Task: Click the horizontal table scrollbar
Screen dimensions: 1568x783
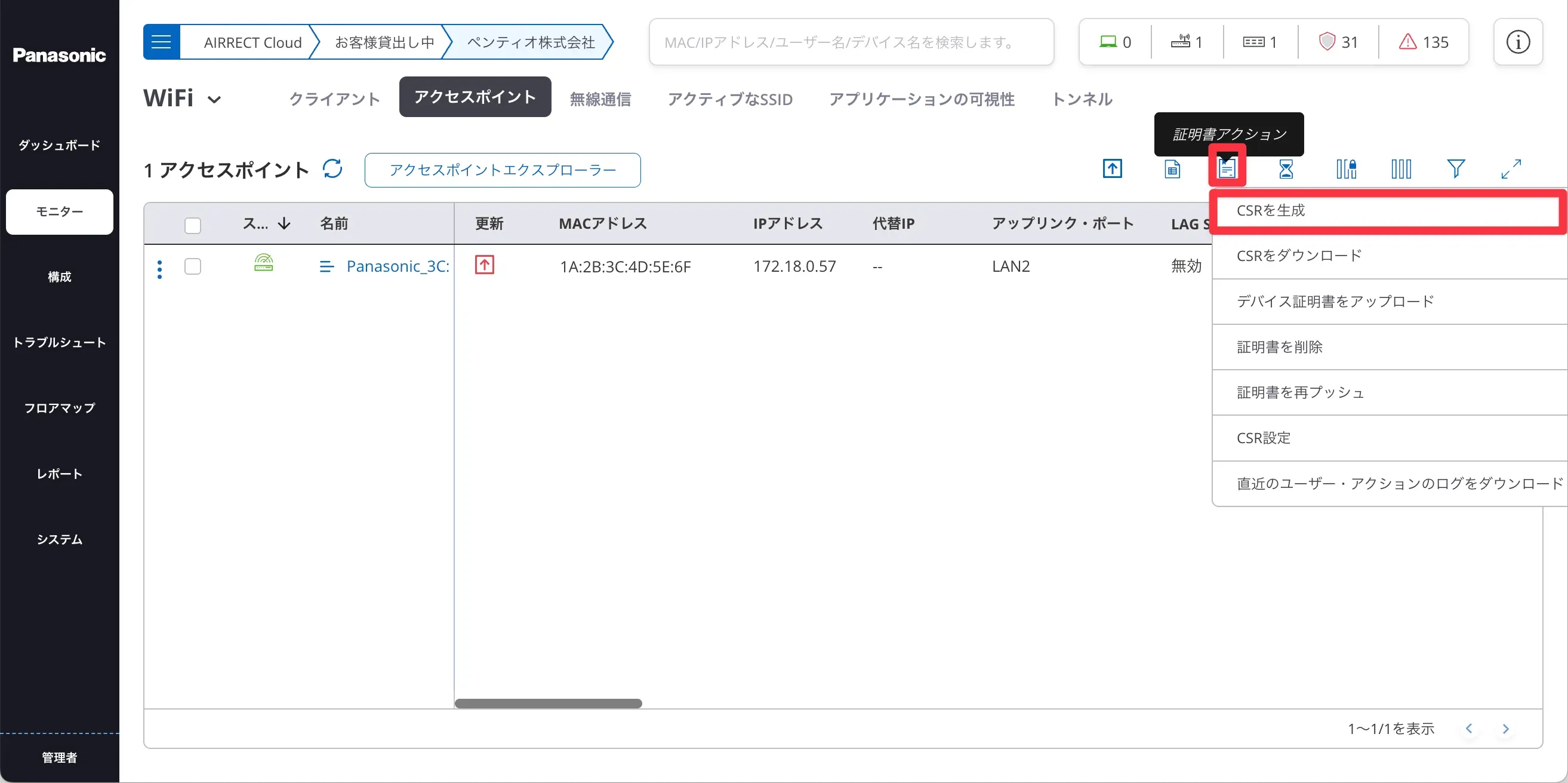Action: [548, 703]
